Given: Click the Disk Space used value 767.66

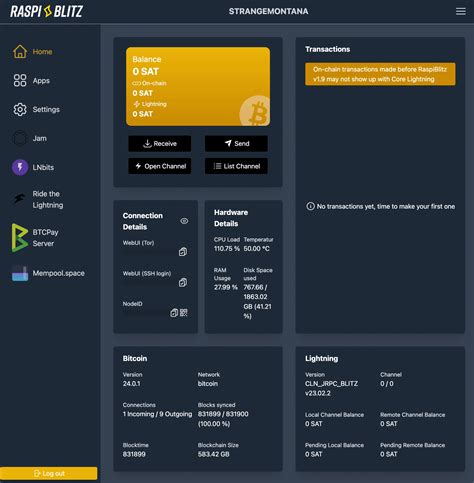Looking at the screenshot, I should click(257, 301).
